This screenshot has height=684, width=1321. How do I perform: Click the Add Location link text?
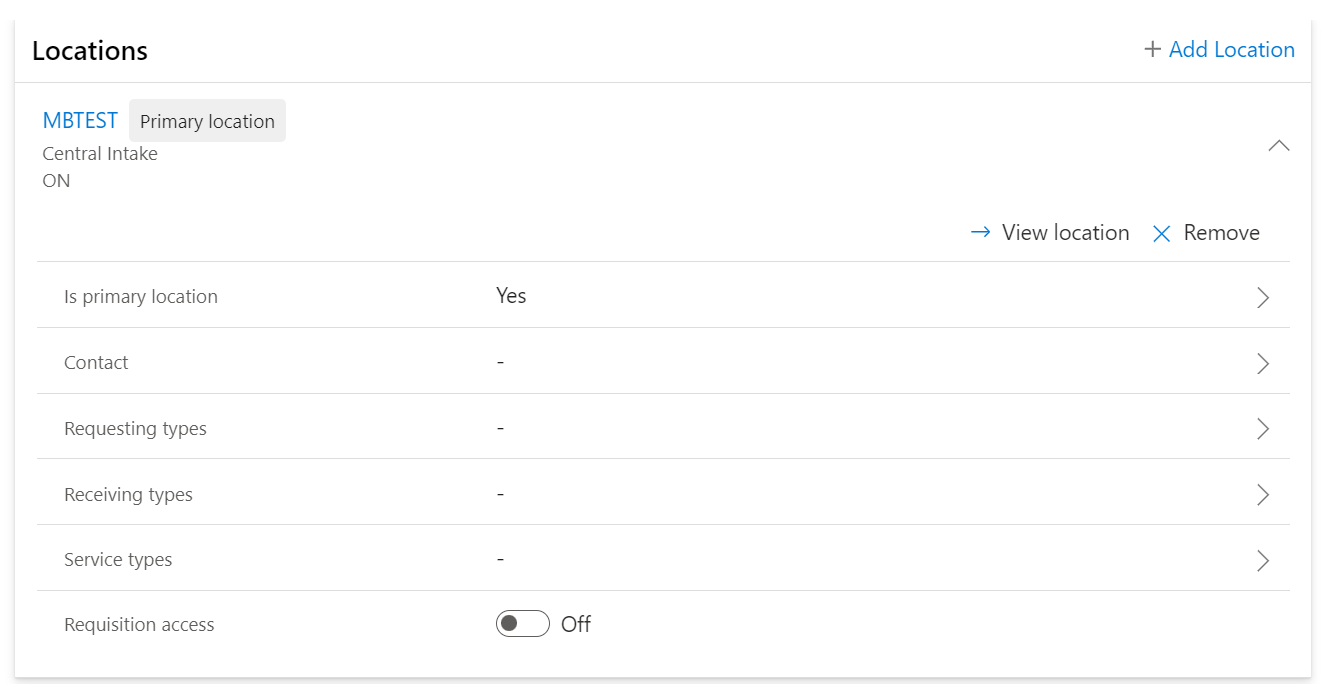tap(1232, 49)
